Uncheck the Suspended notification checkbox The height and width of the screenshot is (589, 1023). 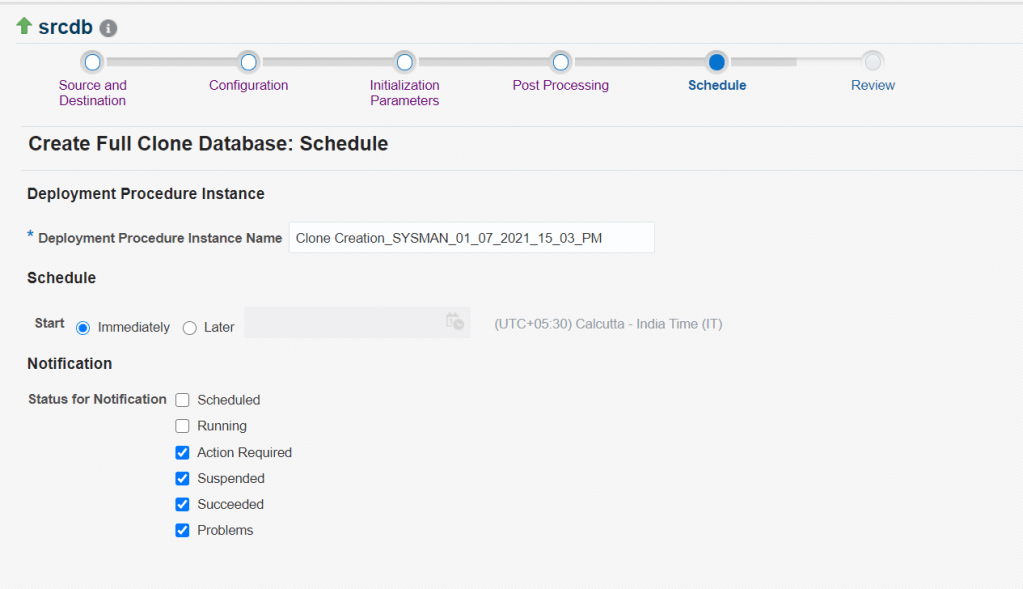click(x=182, y=478)
